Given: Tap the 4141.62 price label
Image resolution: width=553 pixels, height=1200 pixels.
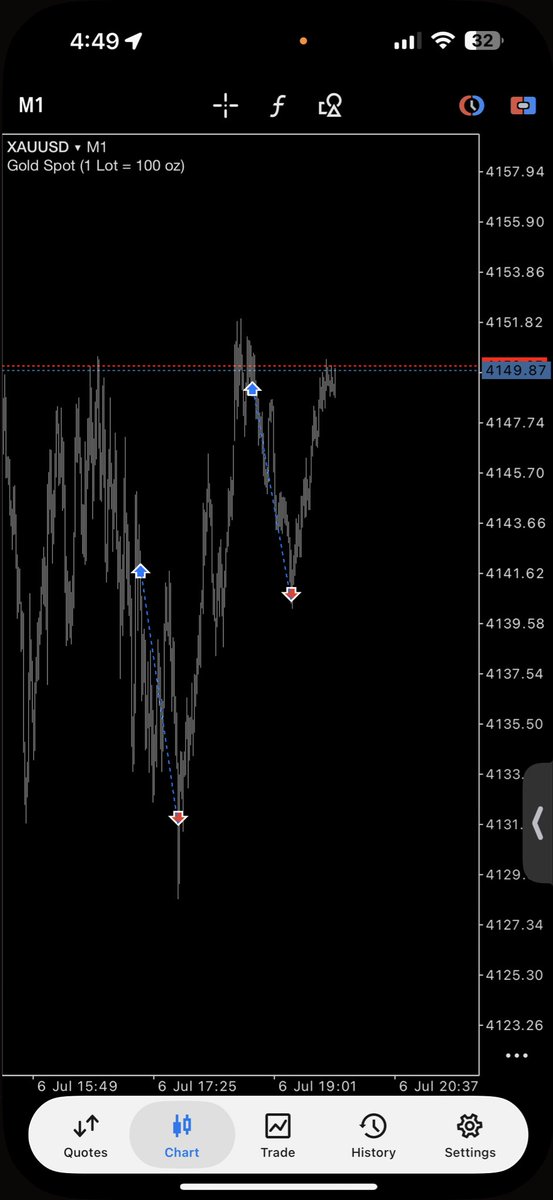Looking at the screenshot, I should 514,573.
